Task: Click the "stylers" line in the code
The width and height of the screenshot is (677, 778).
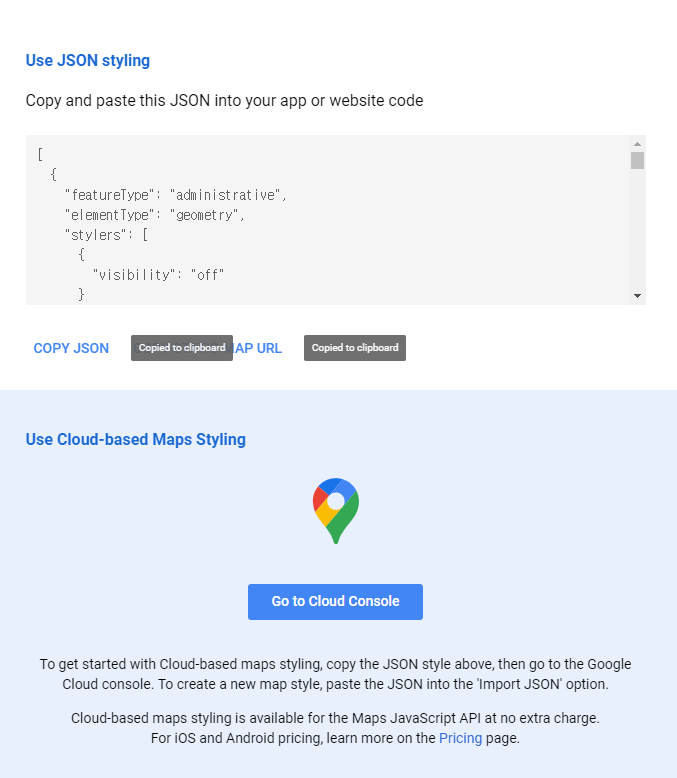Action: 106,234
